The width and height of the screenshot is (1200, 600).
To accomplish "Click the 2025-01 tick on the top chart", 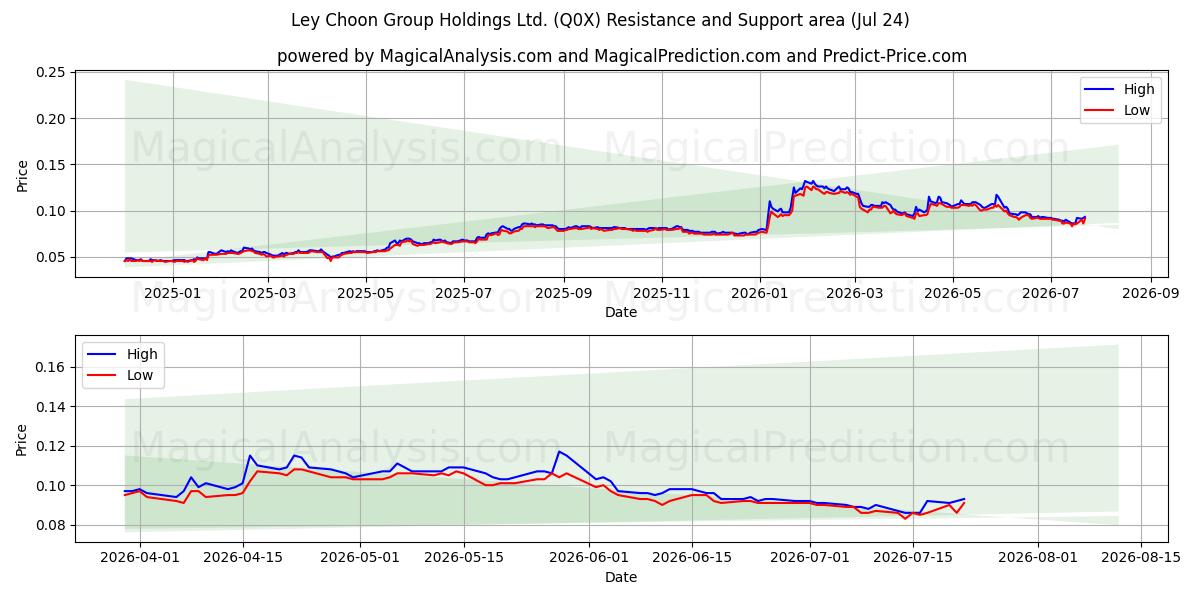I will coord(173,293).
